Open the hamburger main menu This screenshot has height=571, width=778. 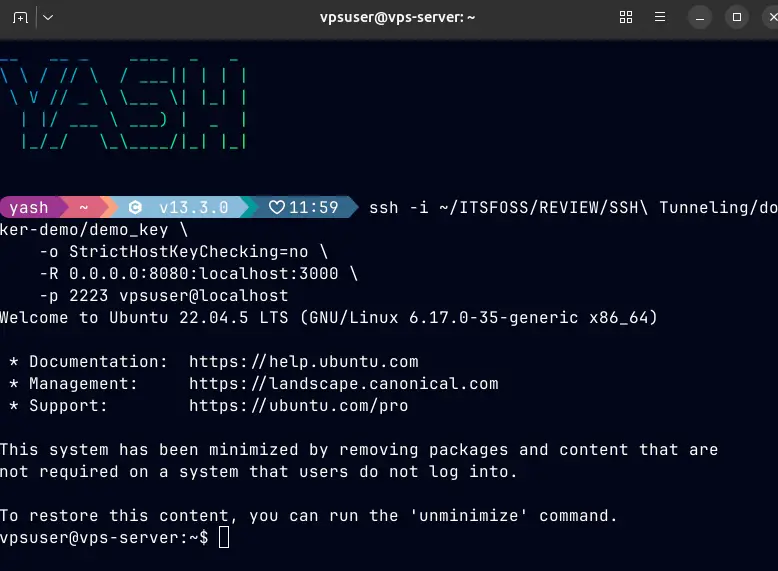659,17
